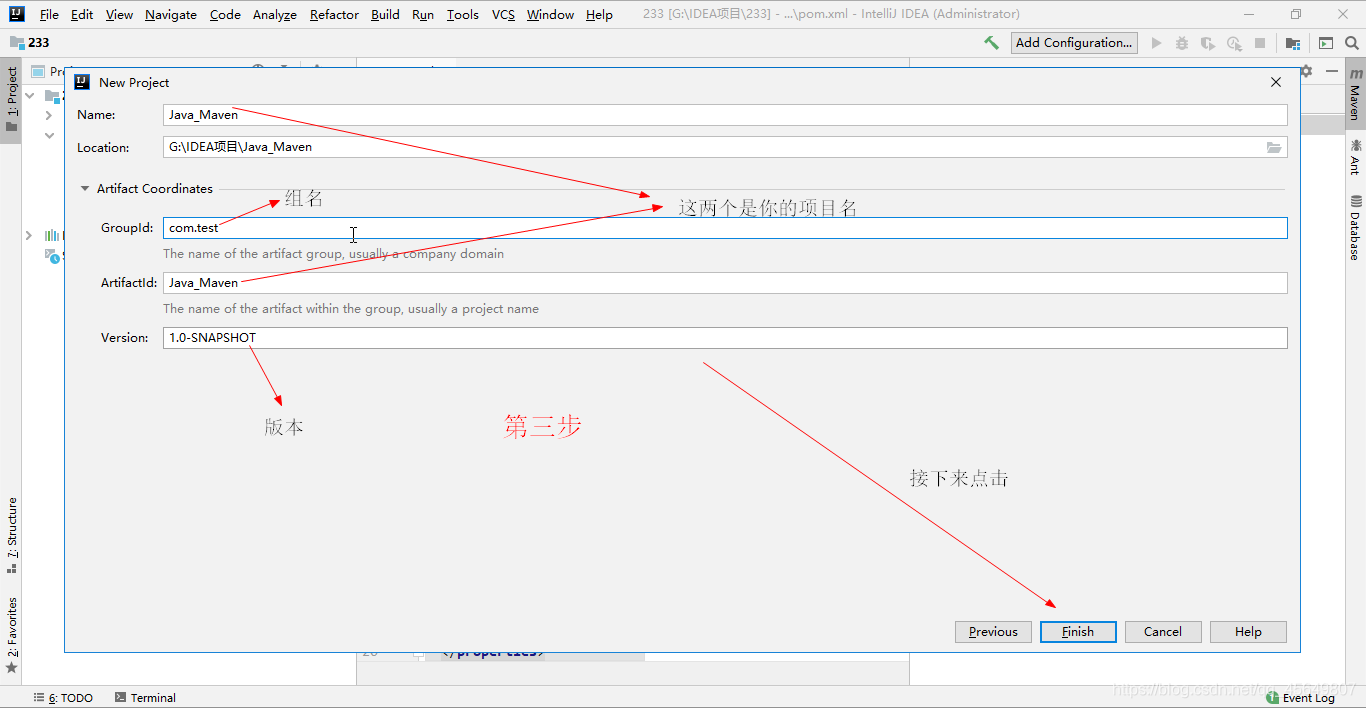Click the Stop square icon in toolbar

coord(1260,43)
